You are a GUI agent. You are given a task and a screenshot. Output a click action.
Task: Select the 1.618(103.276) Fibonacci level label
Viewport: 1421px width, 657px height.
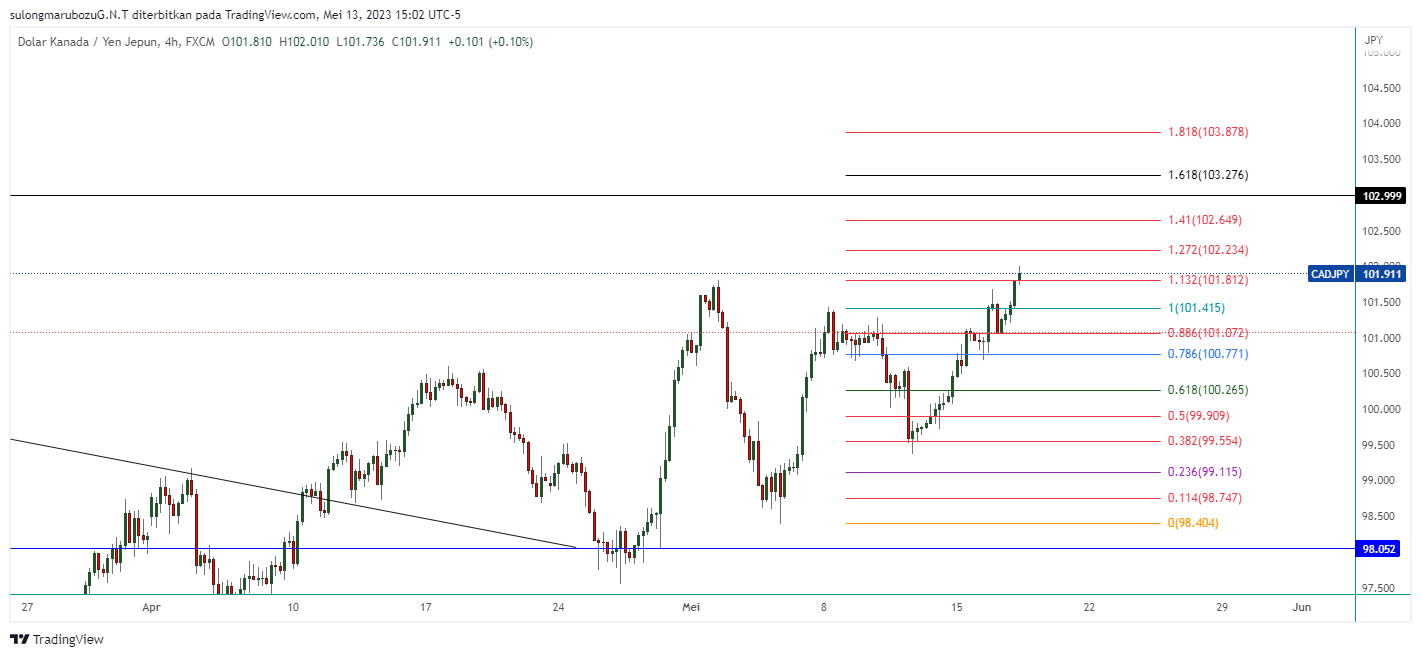tap(1207, 175)
